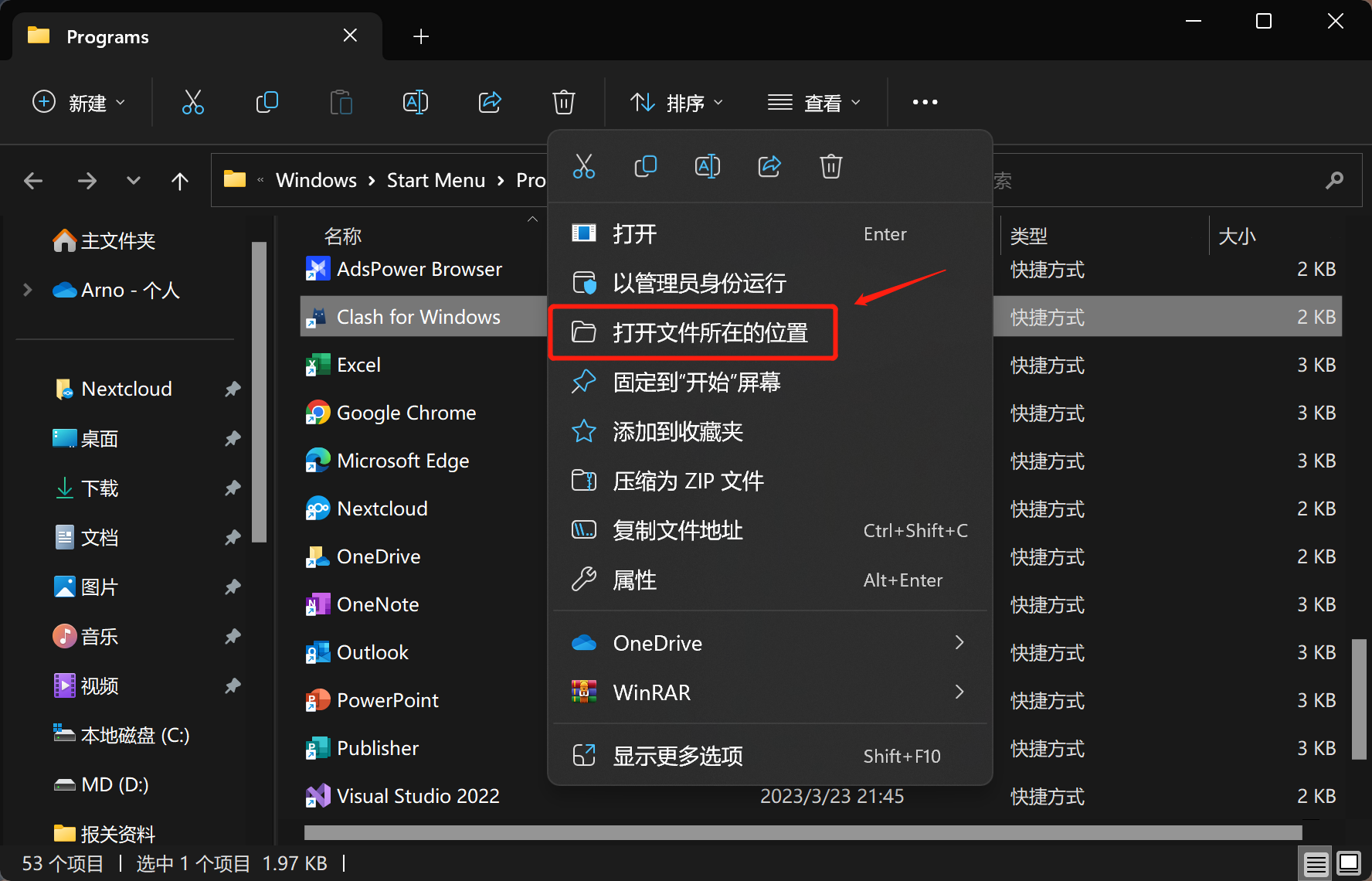The width and height of the screenshot is (1372, 881).
Task: Open 本地磁盘 (C:) in navigation pane
Action: coord(121,735)
